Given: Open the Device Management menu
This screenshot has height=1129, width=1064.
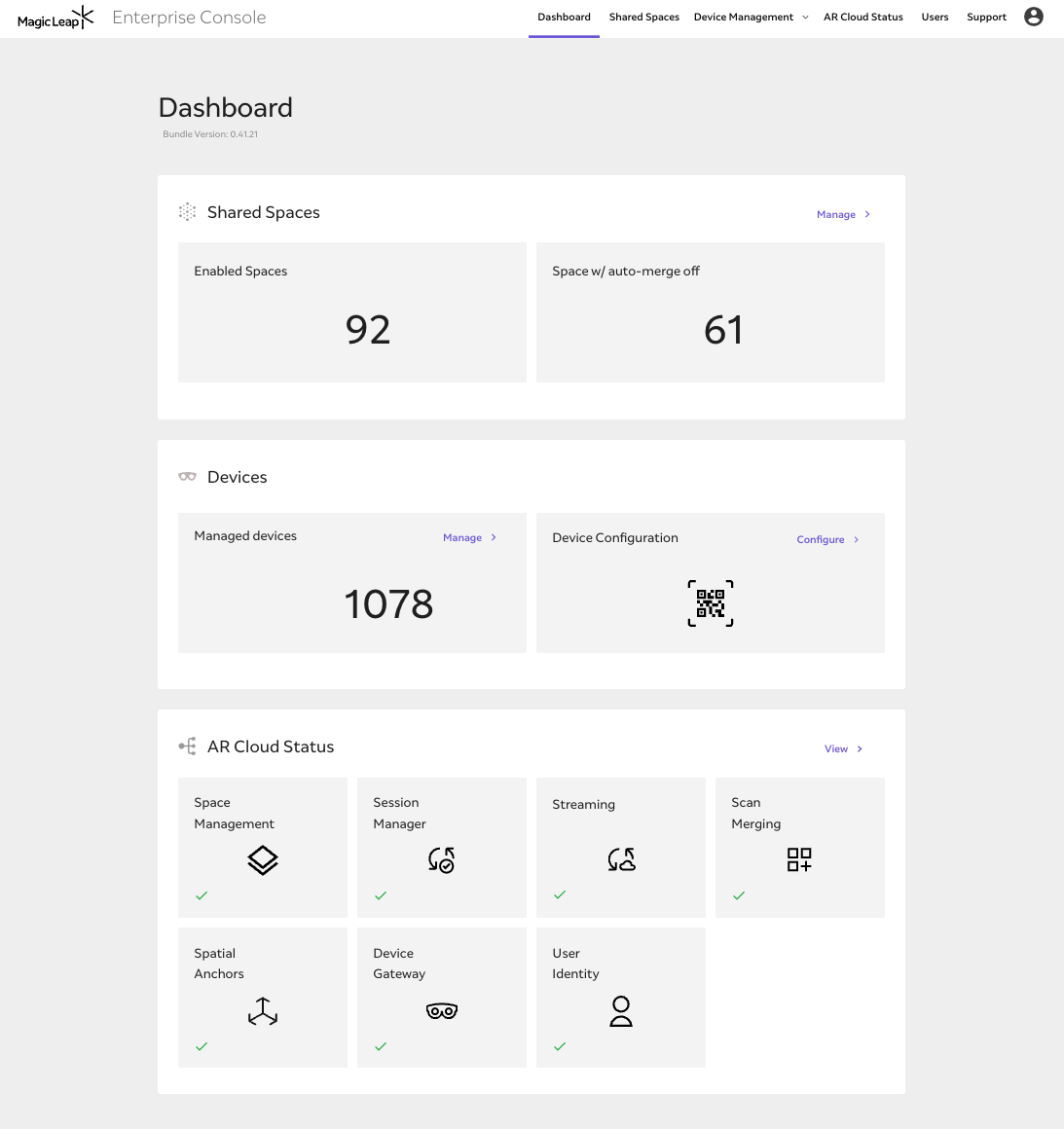Looking at the screenshot, I should (x=744, y=18).
